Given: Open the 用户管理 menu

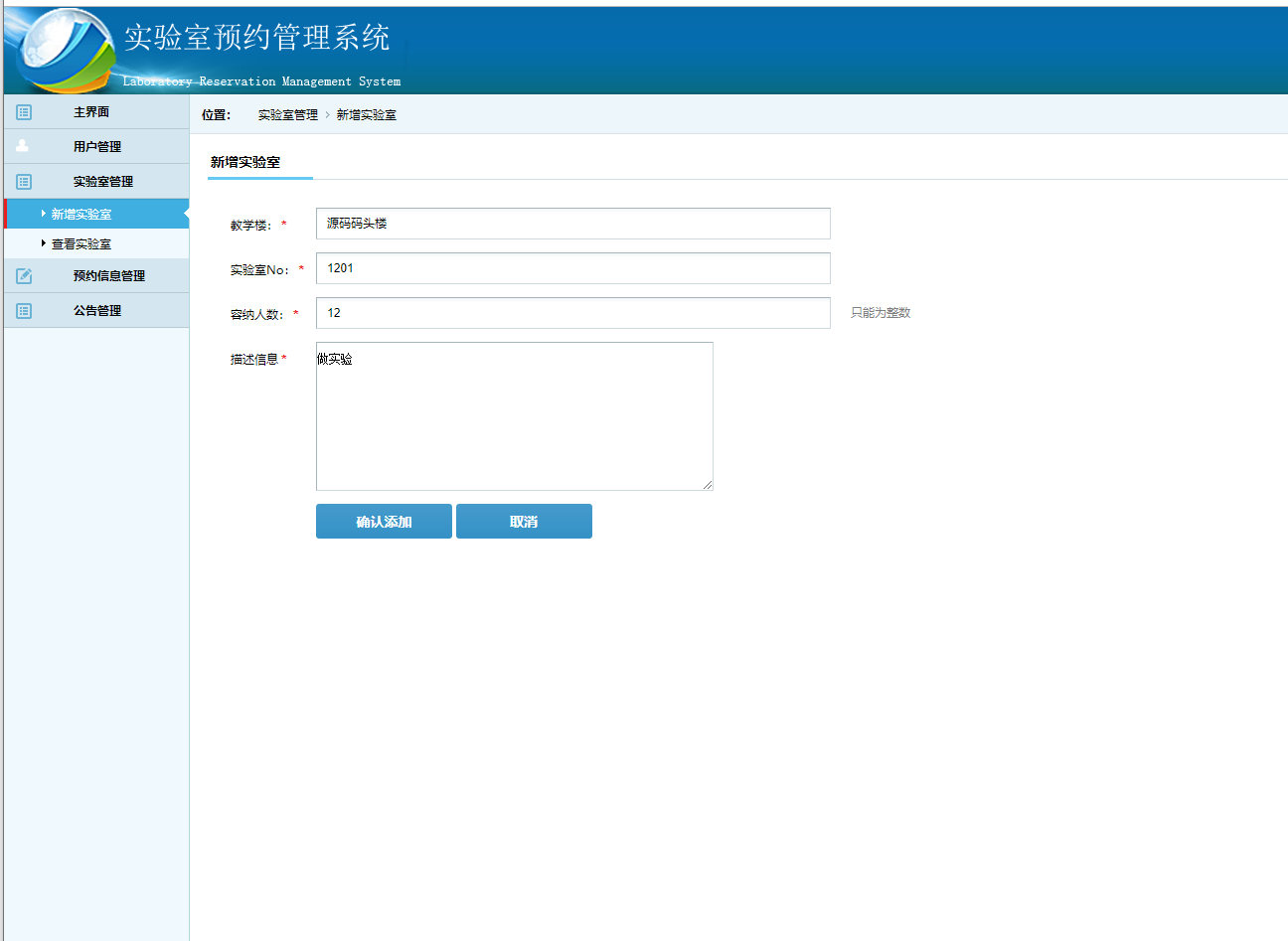Looking at the screenshot, I should tap(96, 146).
